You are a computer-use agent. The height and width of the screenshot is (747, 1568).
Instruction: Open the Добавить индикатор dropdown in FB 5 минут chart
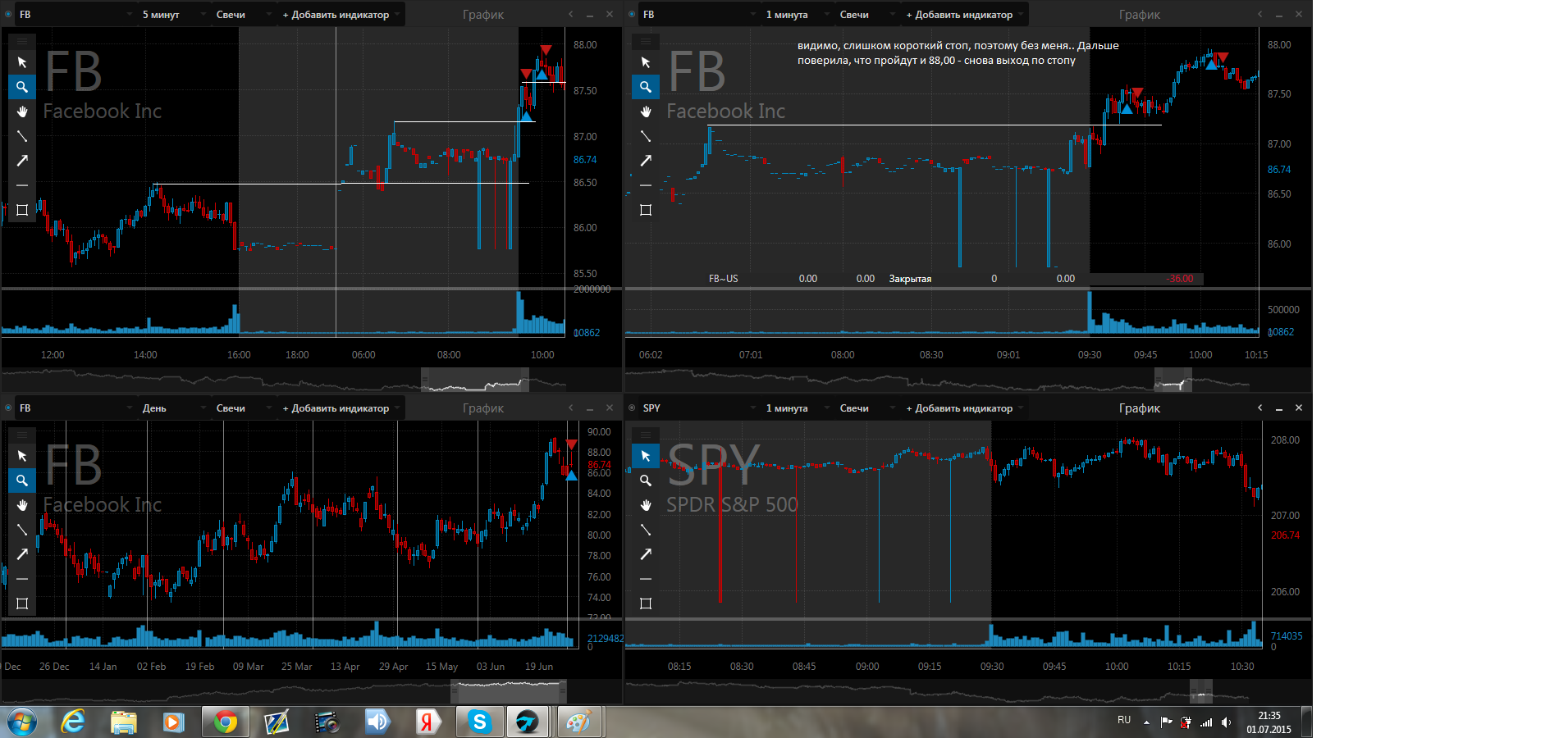[341, 15]
